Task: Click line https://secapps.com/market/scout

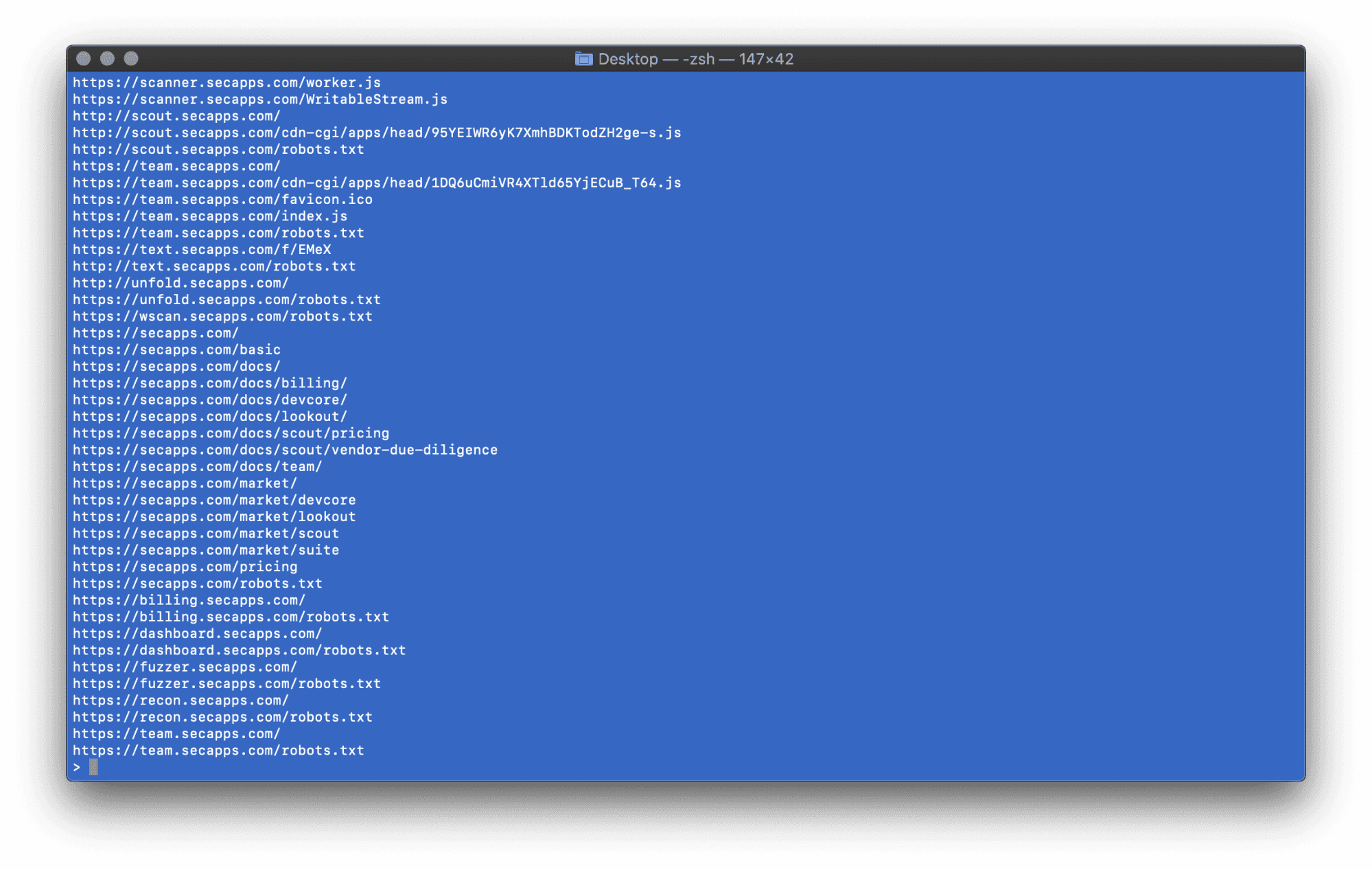Action: pos(206,534)
